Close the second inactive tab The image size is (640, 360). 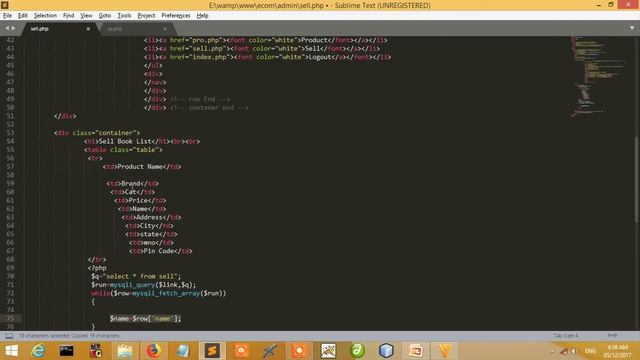(x=165, y=29)
